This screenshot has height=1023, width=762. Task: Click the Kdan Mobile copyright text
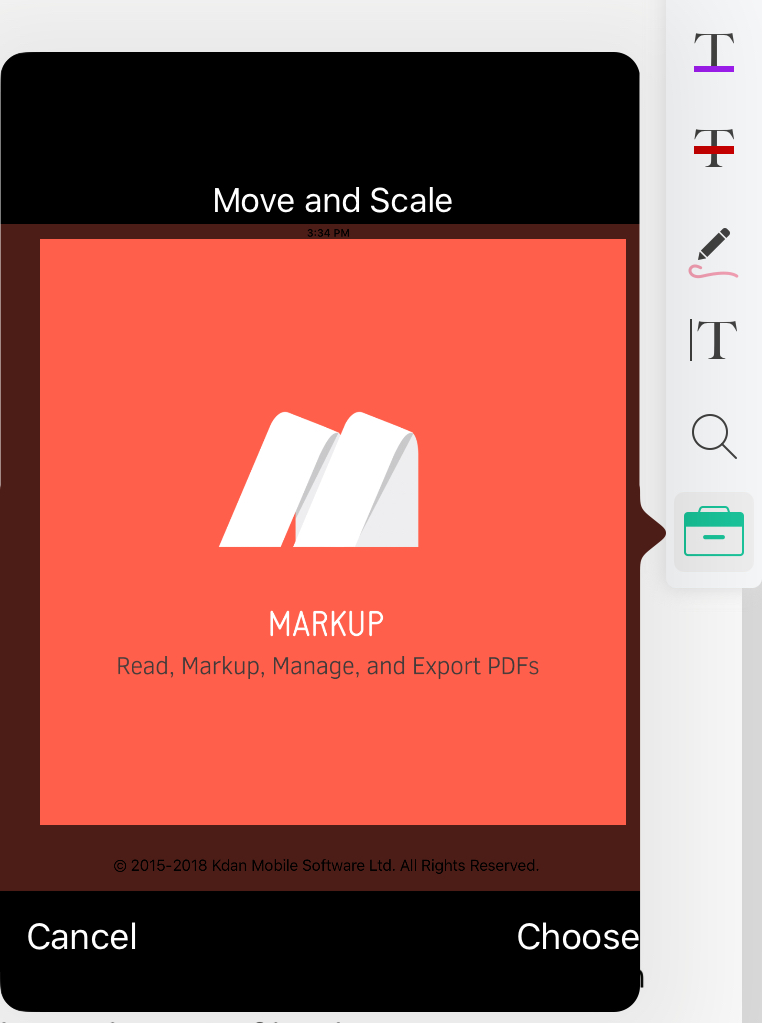[x=326, y=866]
